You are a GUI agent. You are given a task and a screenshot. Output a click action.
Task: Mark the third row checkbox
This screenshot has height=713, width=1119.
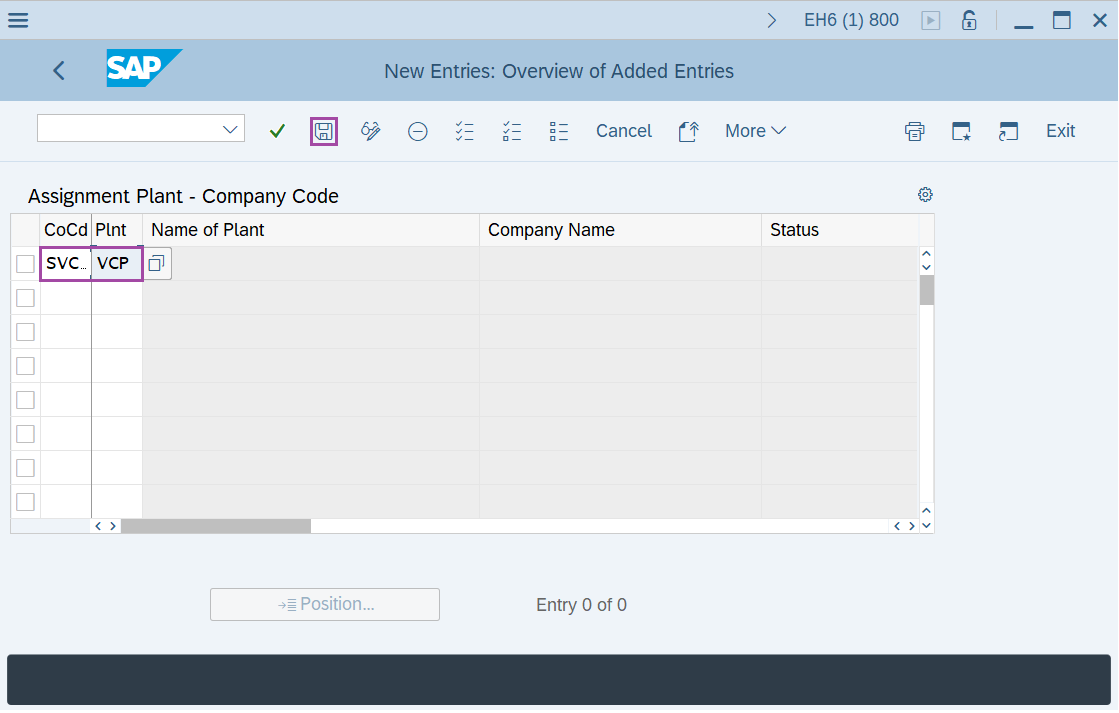25,331
